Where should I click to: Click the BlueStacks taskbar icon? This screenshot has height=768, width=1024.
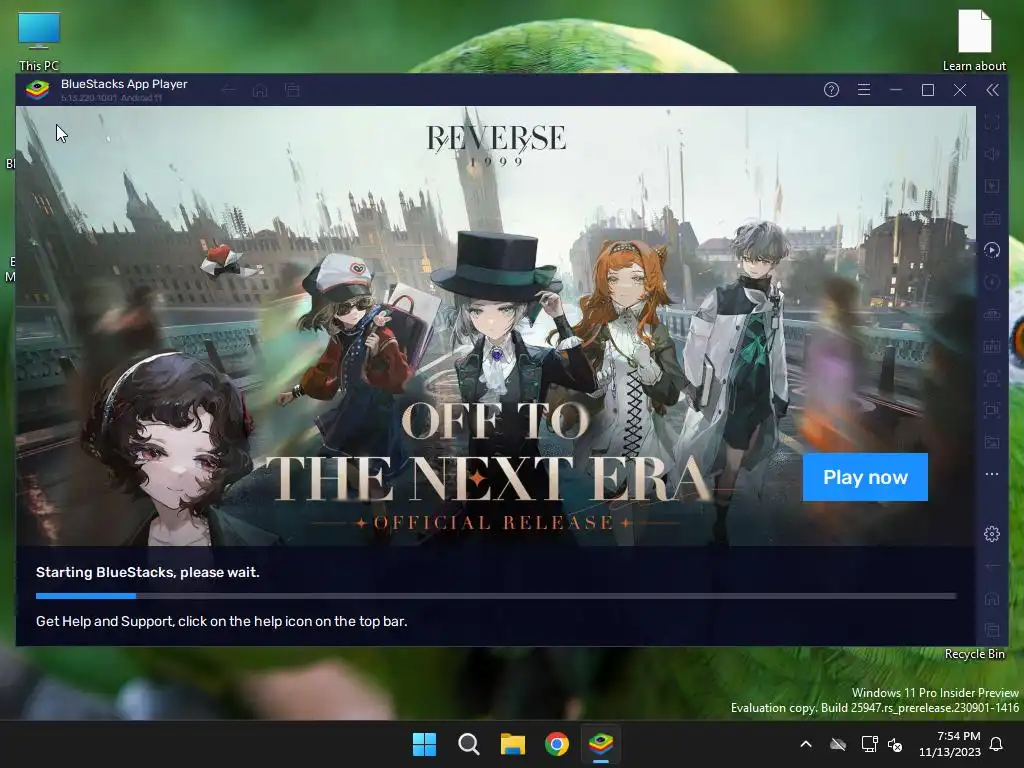[601, 744]
